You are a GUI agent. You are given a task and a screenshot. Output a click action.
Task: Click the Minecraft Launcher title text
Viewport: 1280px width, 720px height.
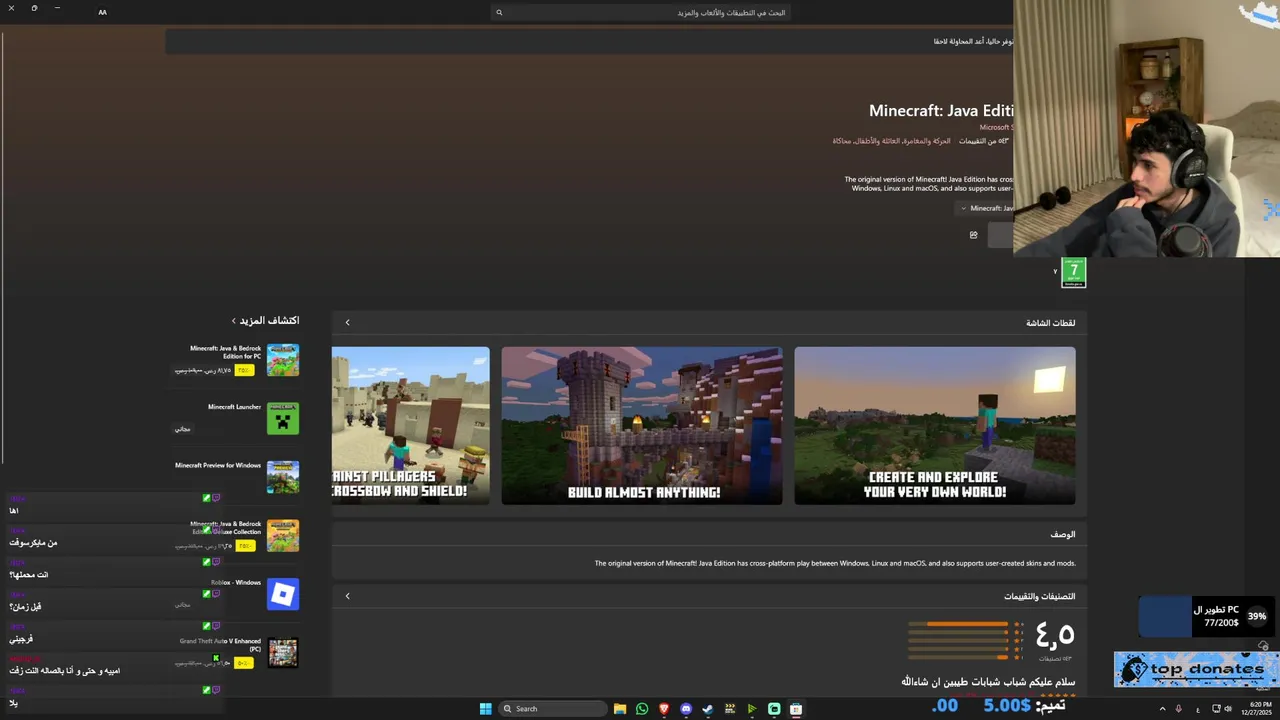pyautogui.click(x=234, y=407)
